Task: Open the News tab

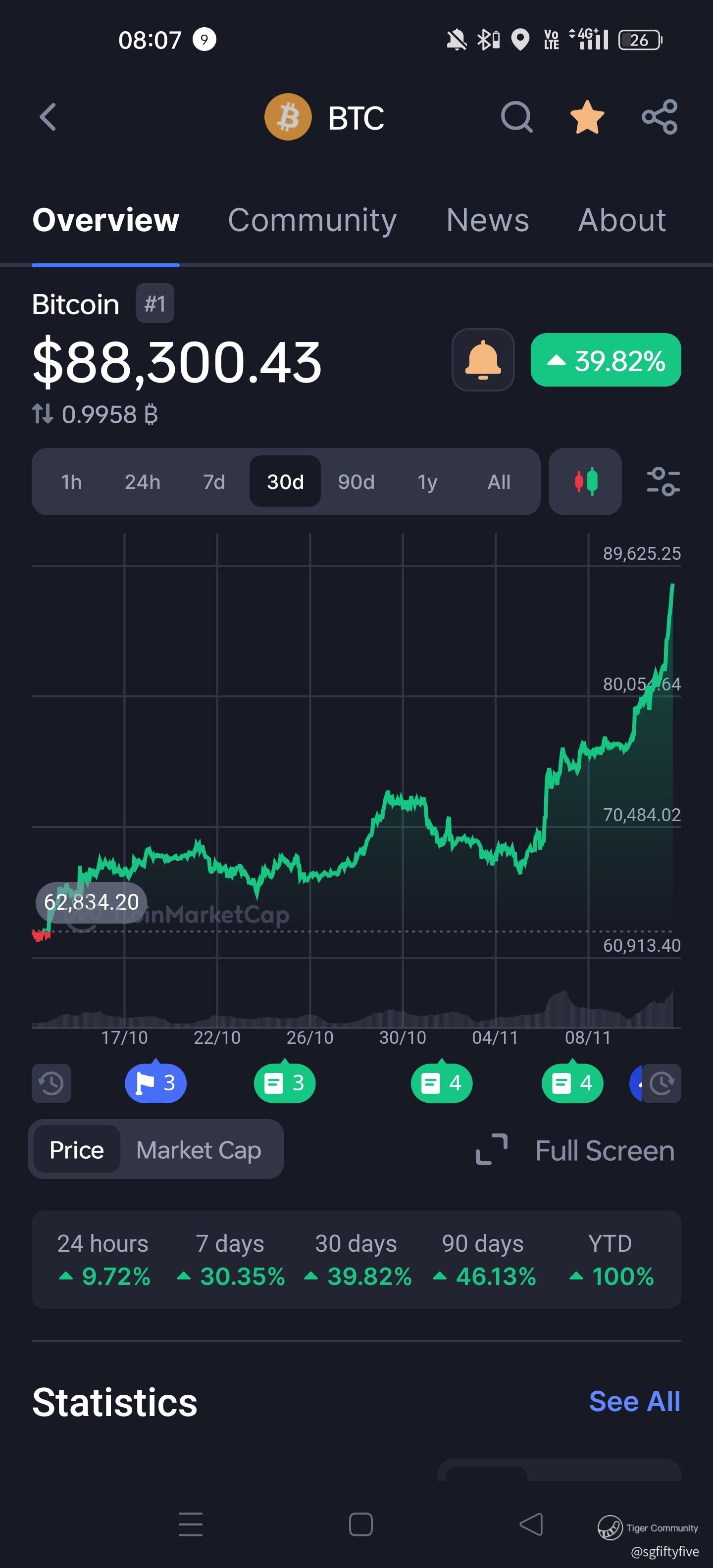Action: pyautogui.click(x=487, y=220)
